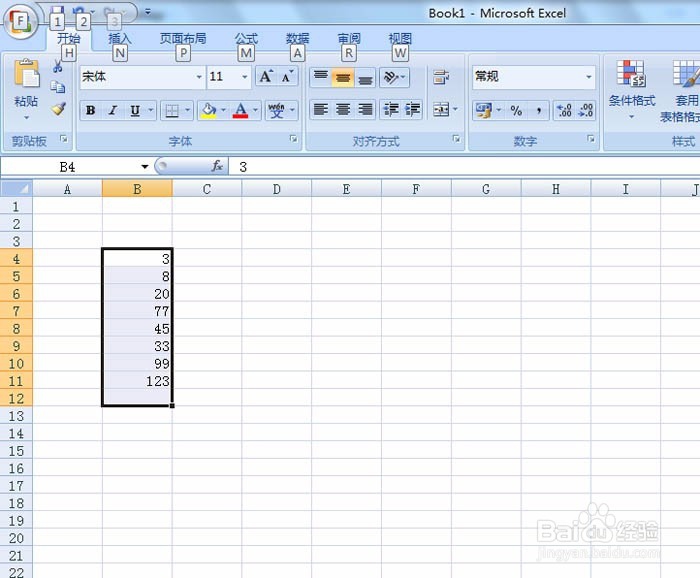The height and width of the screenshot is (578, 700).
Task: Open the Office button menu
Action: coord(20,21)
